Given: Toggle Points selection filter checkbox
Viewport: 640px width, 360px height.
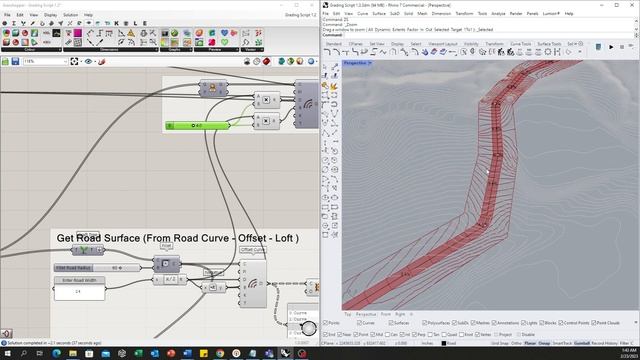Looking at the screenshot, I should tap(325, 323).
